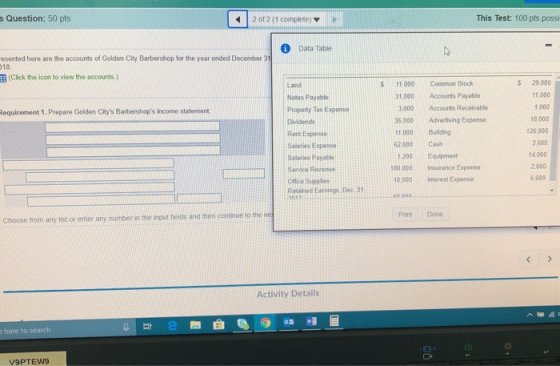The height and width of the screenshot is (366, 560).
Task: Click the data table scrollbar down arrow
Action: [552, 191]
